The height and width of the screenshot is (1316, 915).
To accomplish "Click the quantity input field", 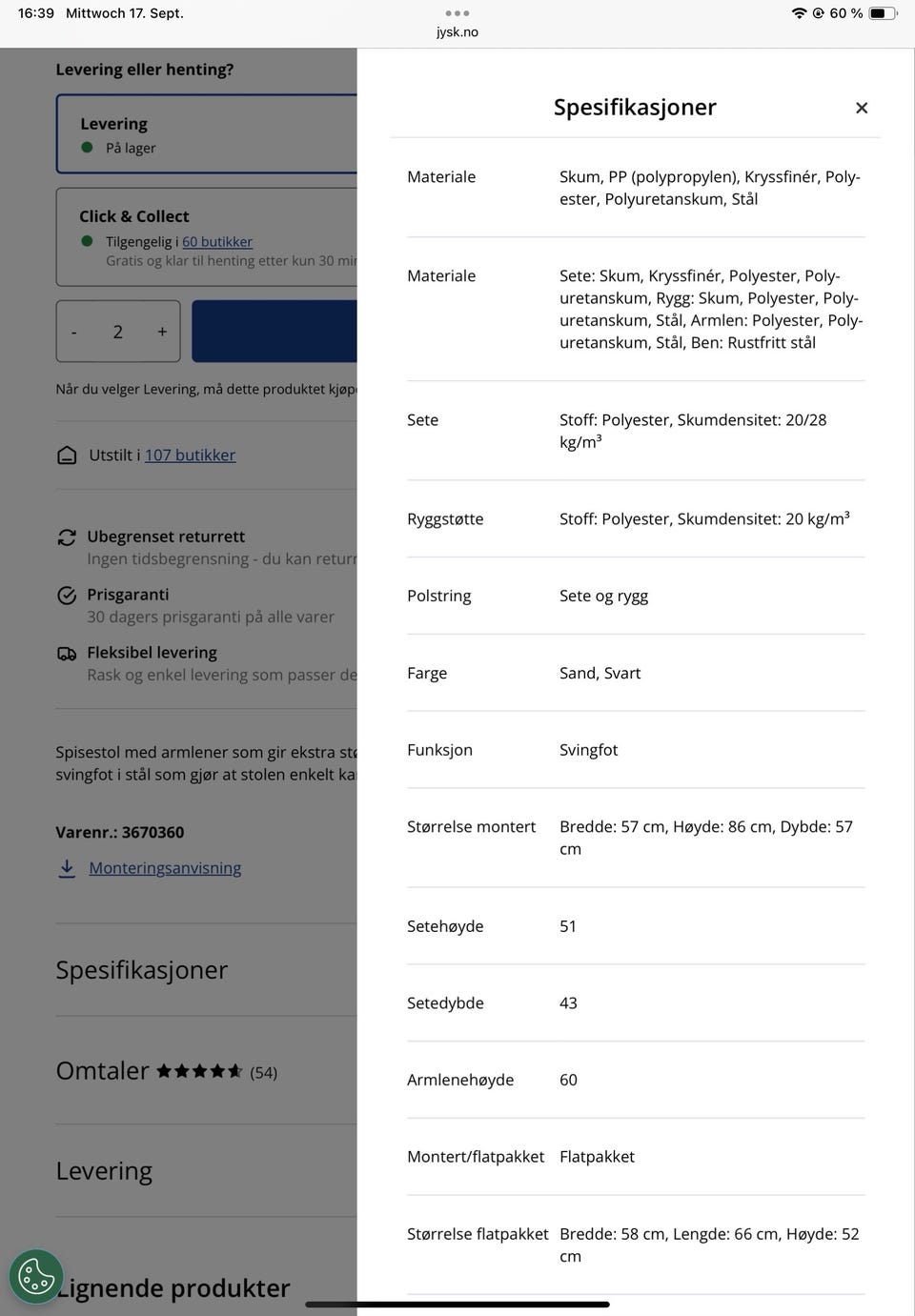I will 118,332.
